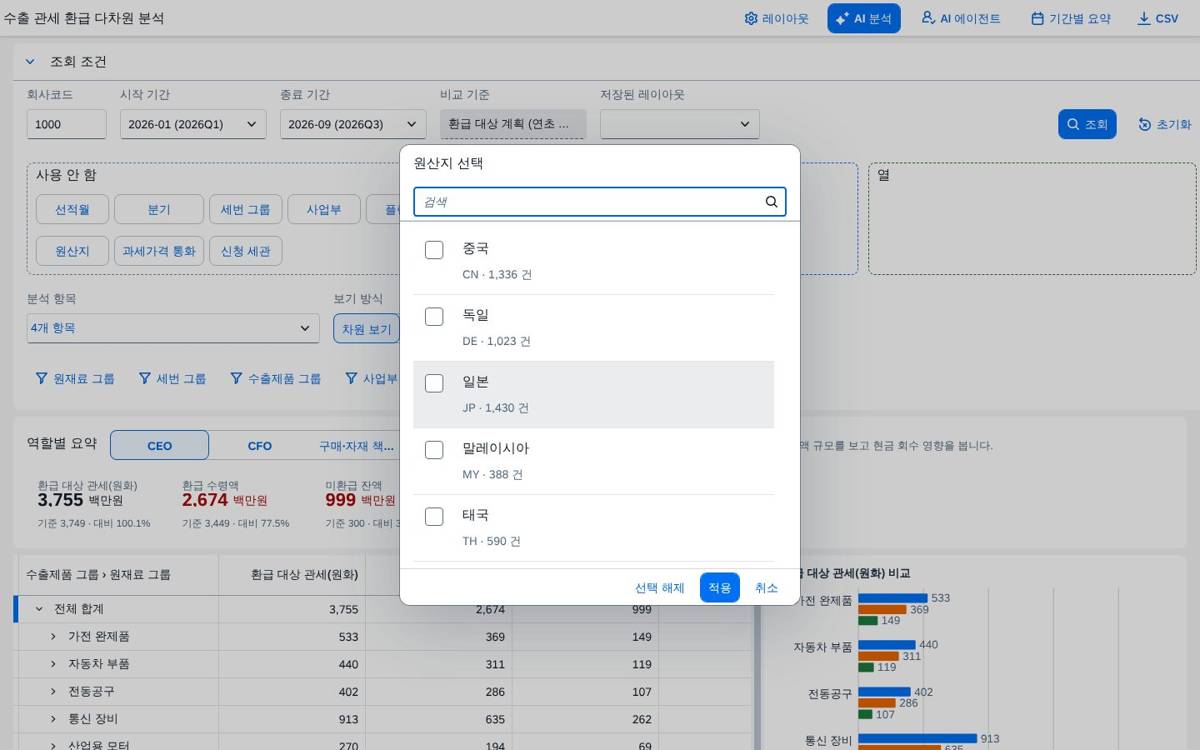
Task: Click the 세번 그룹 dimension chip
Action: pyautogui.click(x=245, y=210)
